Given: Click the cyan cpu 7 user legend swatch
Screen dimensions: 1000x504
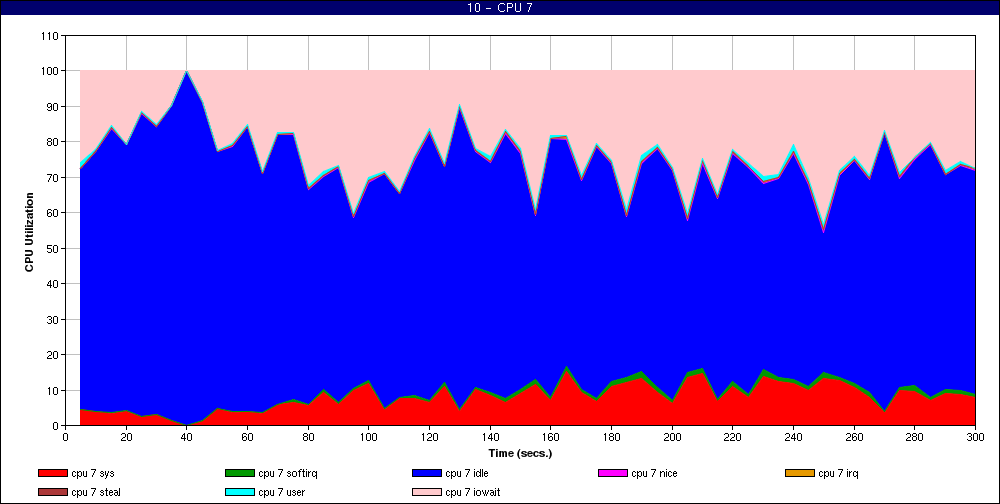Looking at the screenshot, I should [239, 493].
